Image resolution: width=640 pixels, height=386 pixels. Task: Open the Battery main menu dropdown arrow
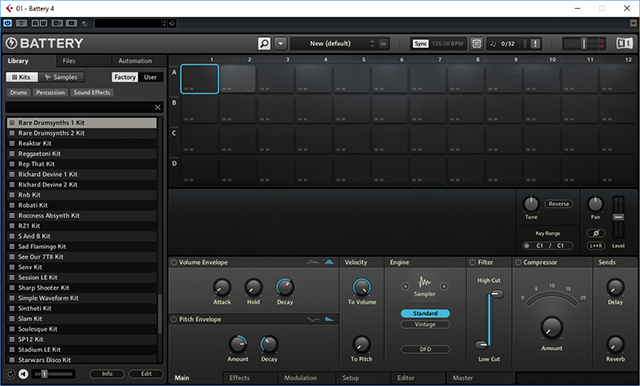tap(281, 43)
